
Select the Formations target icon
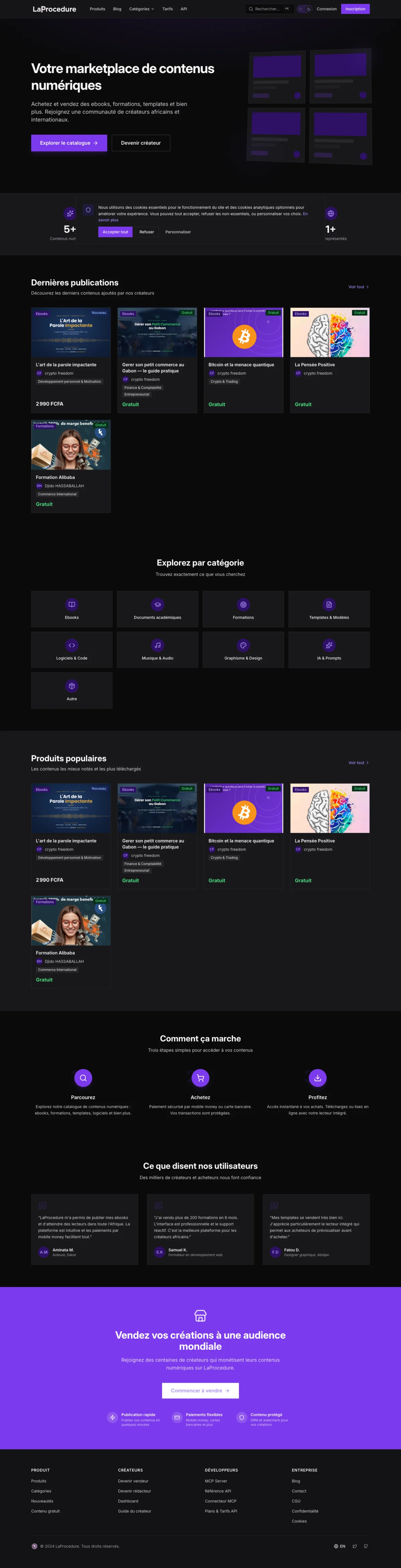coord(243,604)
